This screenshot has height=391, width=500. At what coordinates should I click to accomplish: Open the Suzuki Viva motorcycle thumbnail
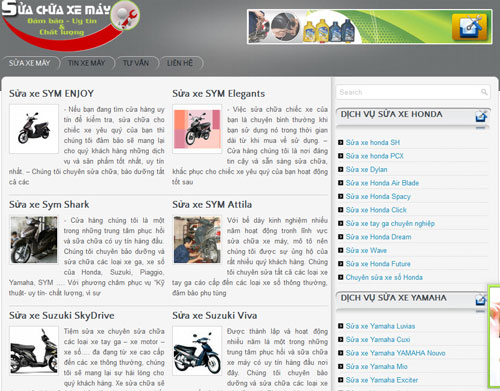point(197,351)
